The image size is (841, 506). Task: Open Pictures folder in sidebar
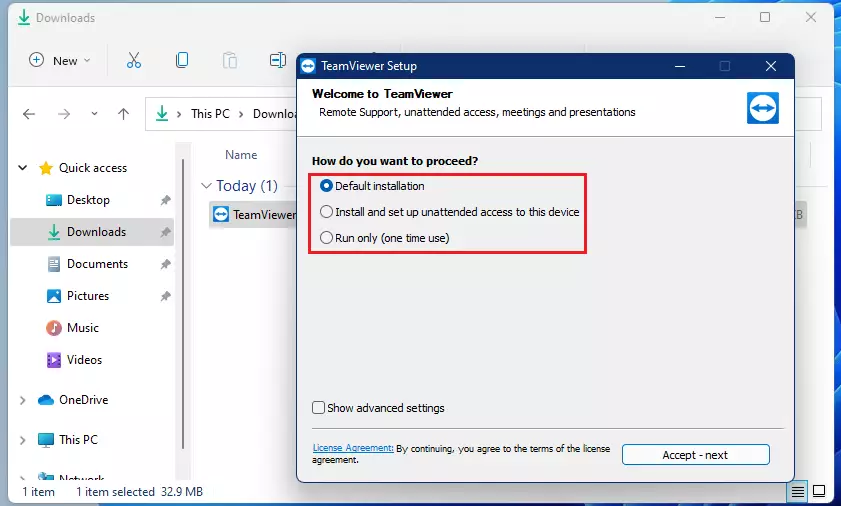(87, 296)
